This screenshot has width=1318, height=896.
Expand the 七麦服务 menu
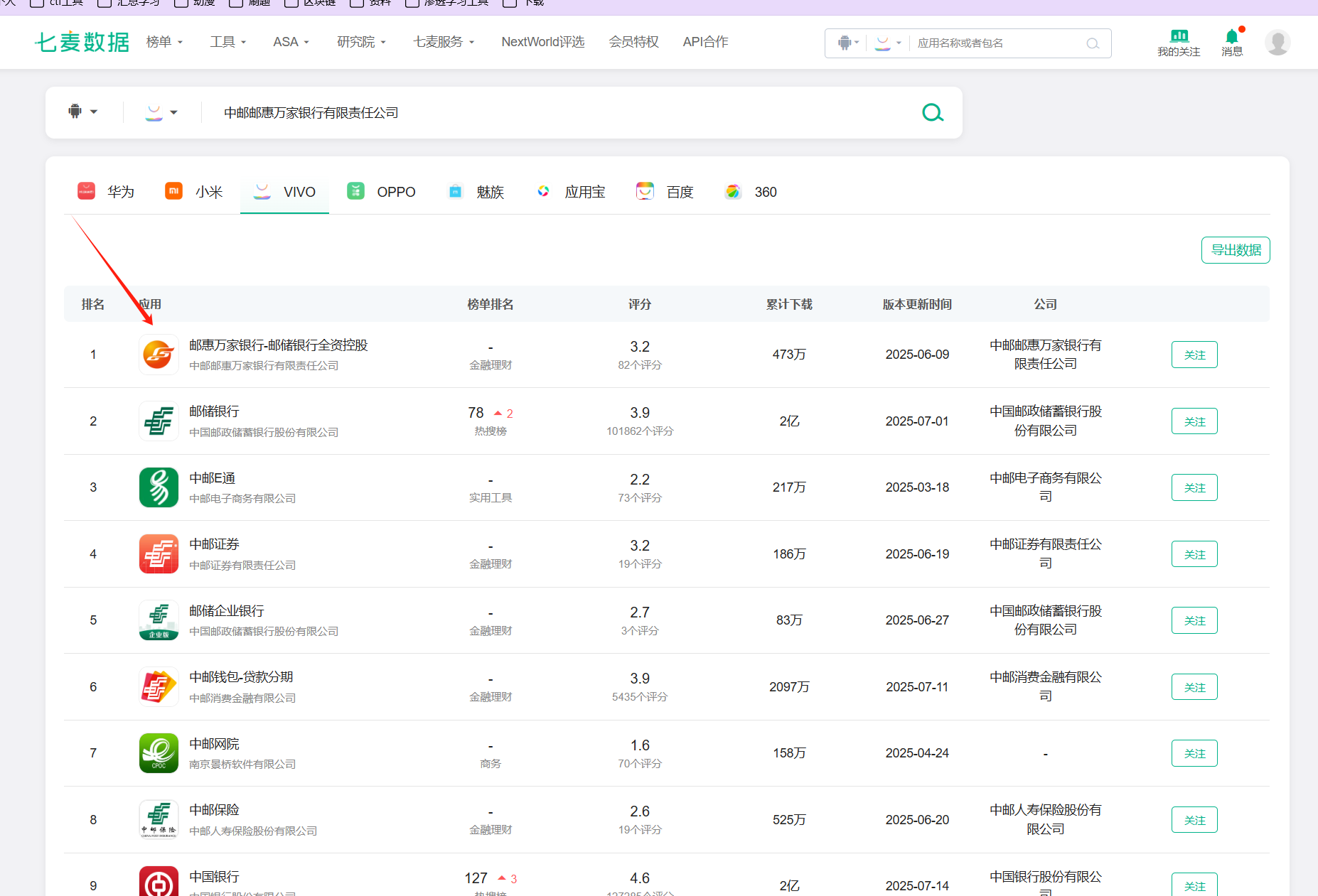[444, 42]
